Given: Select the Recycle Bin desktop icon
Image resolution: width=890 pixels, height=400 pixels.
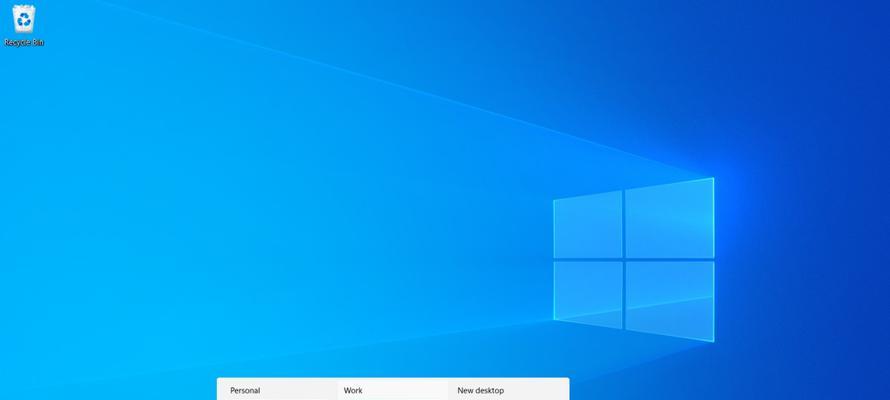Looking at the screenshot, I should [24, 26].
